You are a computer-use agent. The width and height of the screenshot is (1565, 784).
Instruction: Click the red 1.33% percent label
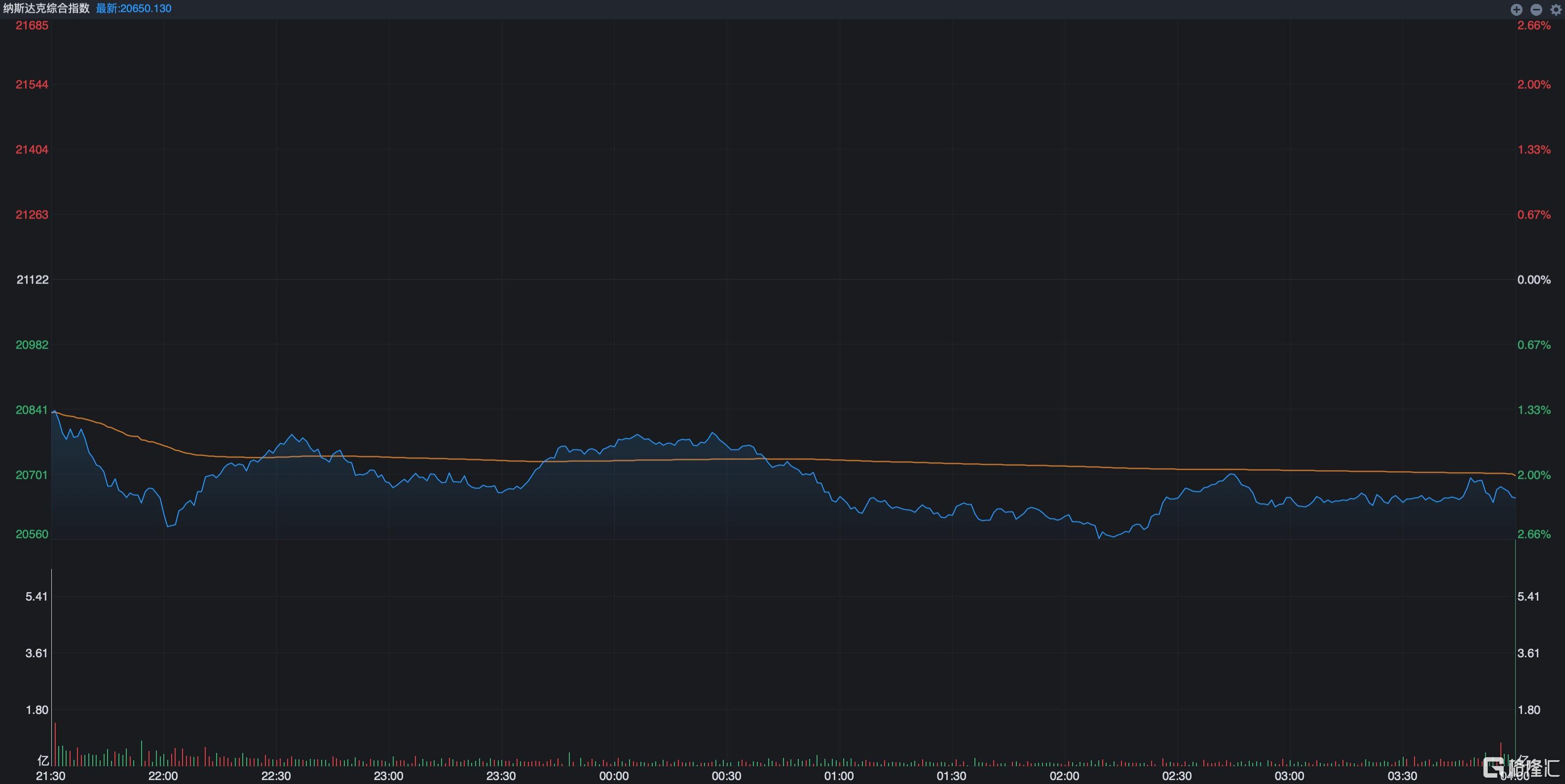[x=1534, y=149]
